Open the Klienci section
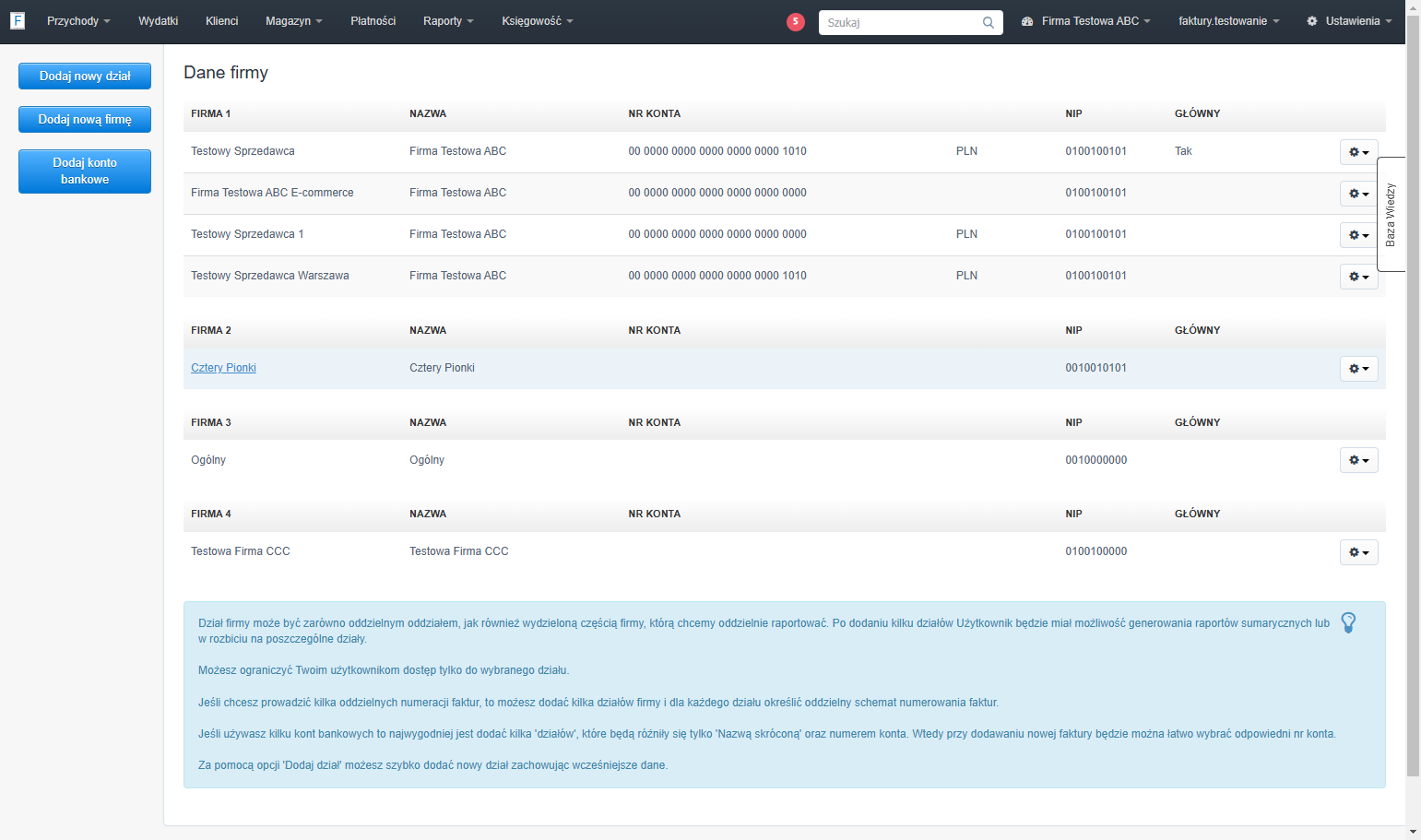 coord(222,21)
